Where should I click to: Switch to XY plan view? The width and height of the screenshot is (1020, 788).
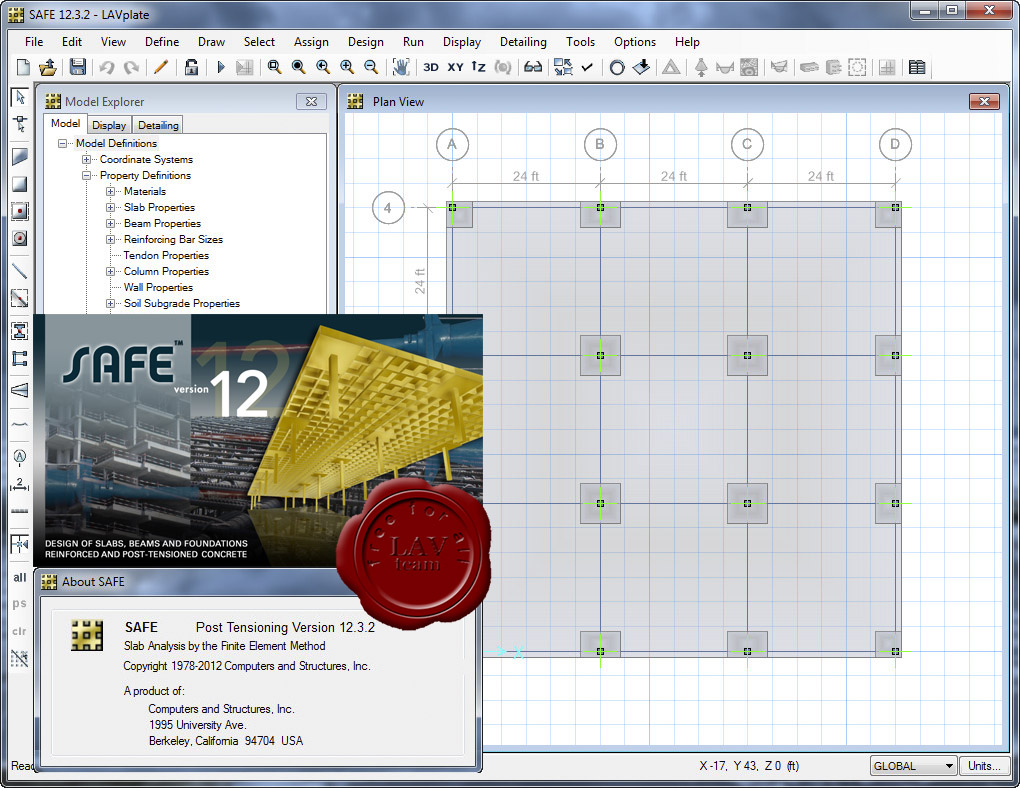pos(455,67)
